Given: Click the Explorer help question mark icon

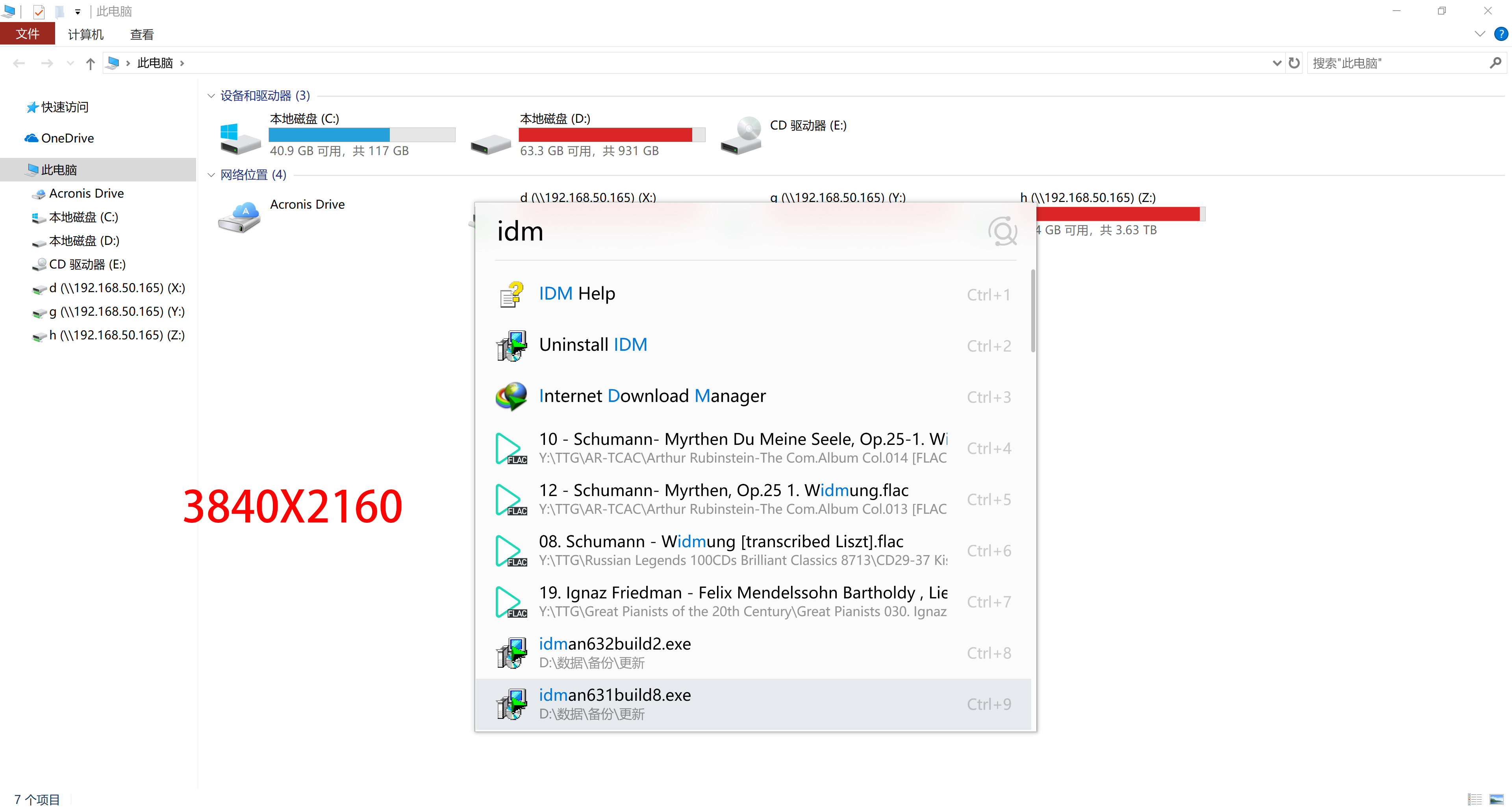Looking at the screenshot, I should 1500,34.
